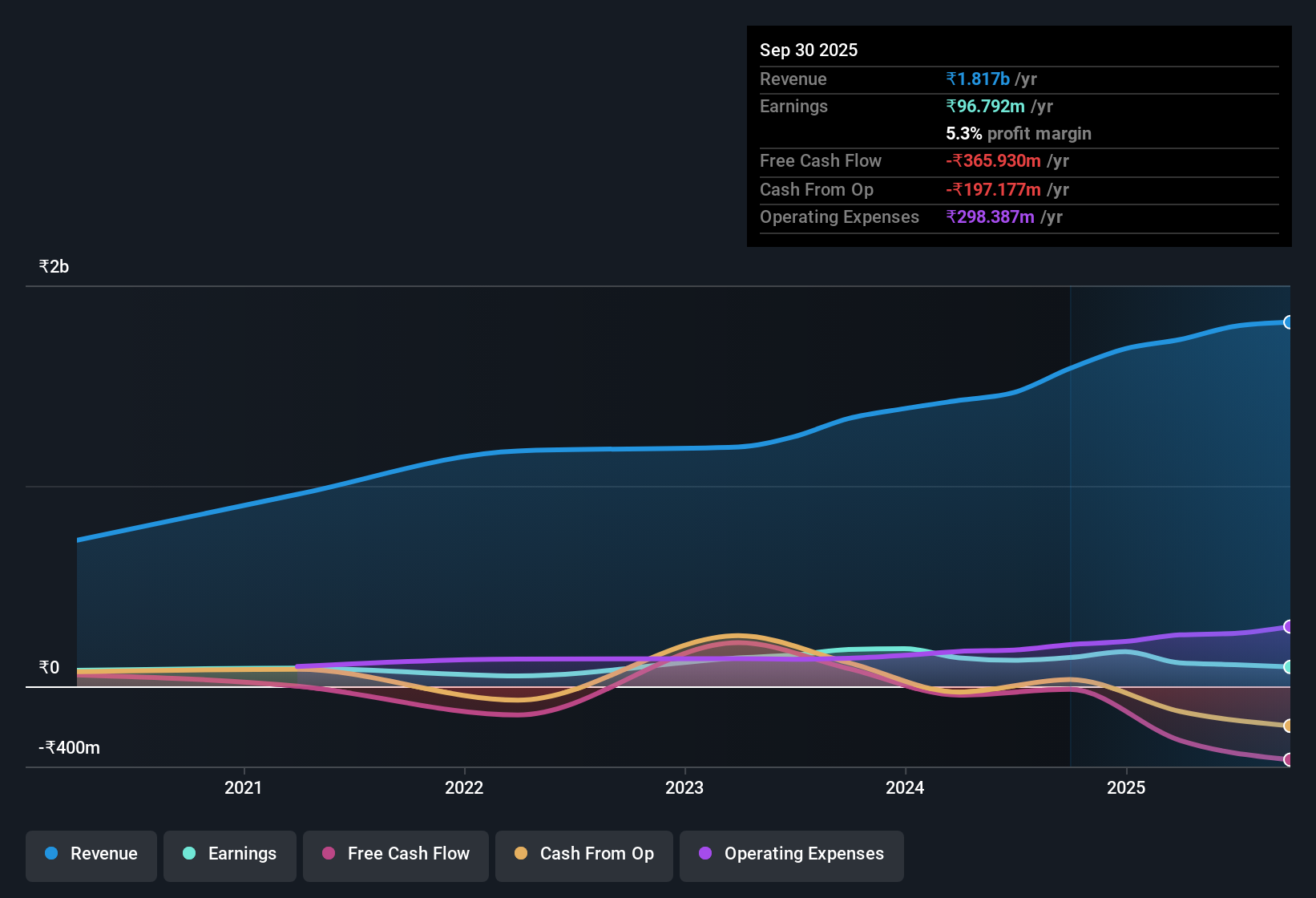Click the 2024 x-axis label
The image size is (1316, 898).
point(905,787)
